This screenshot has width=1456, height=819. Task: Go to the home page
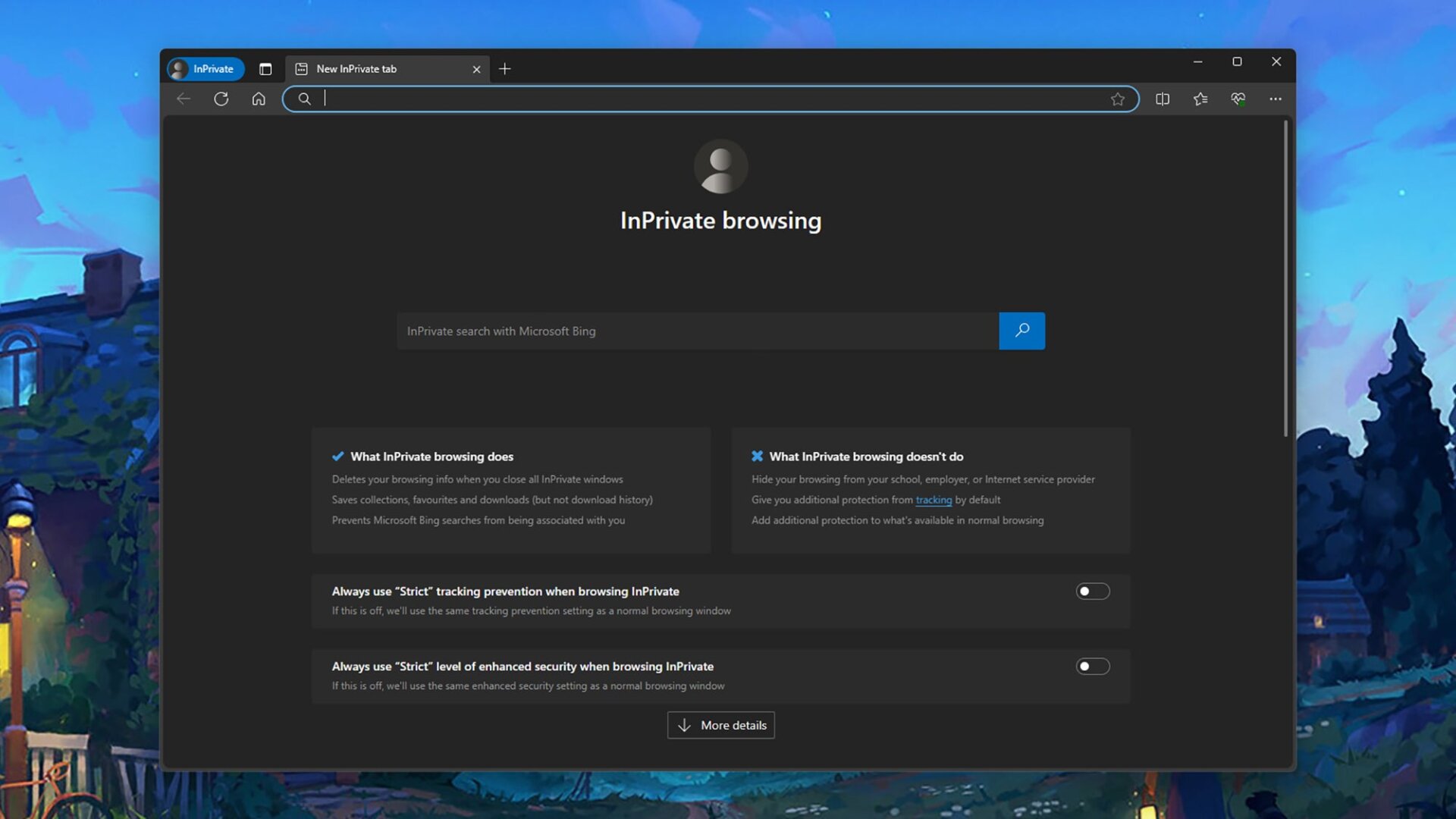pos(258,99)
